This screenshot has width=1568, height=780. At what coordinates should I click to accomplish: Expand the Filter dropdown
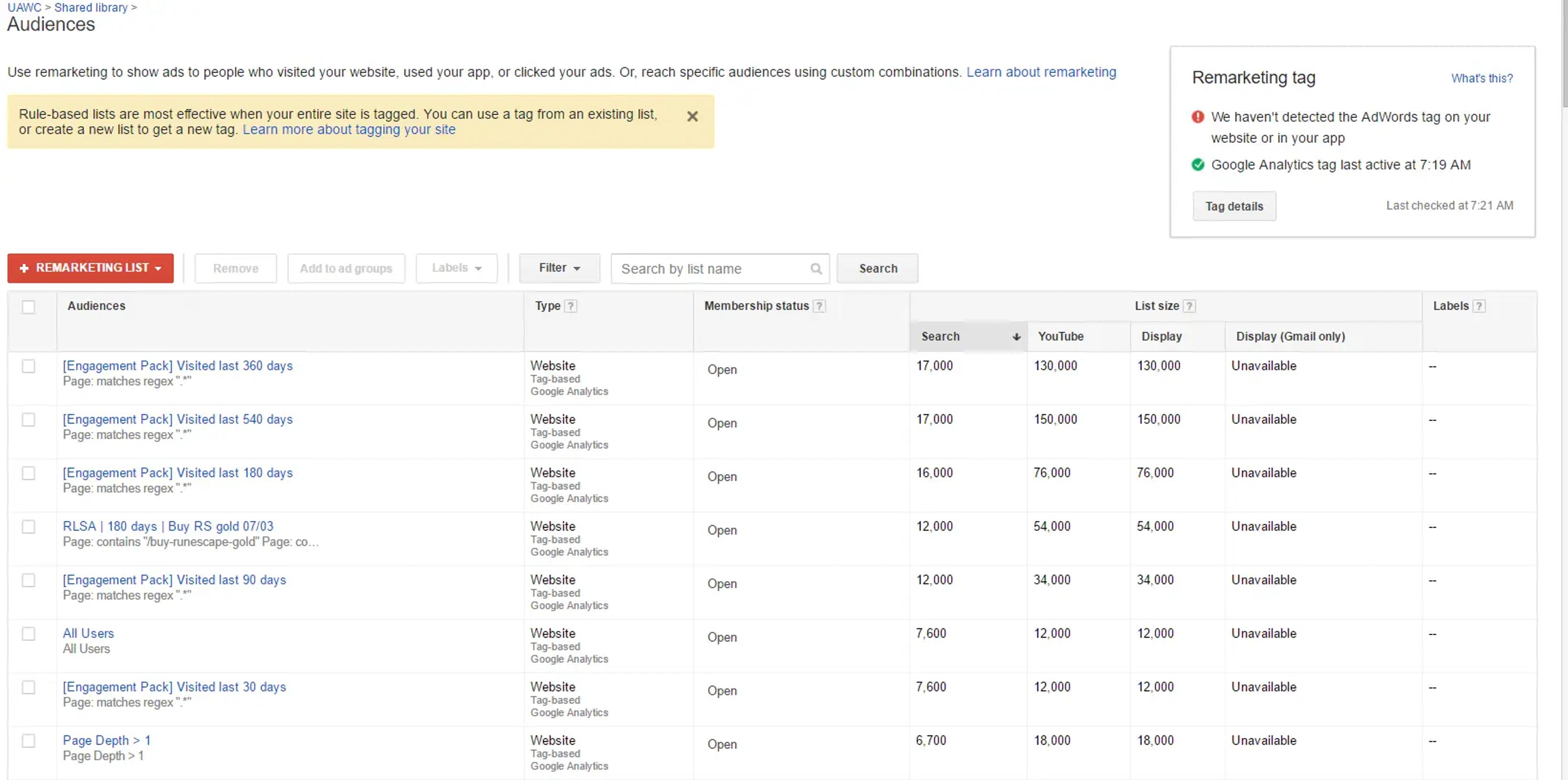[x=559, y=268]
